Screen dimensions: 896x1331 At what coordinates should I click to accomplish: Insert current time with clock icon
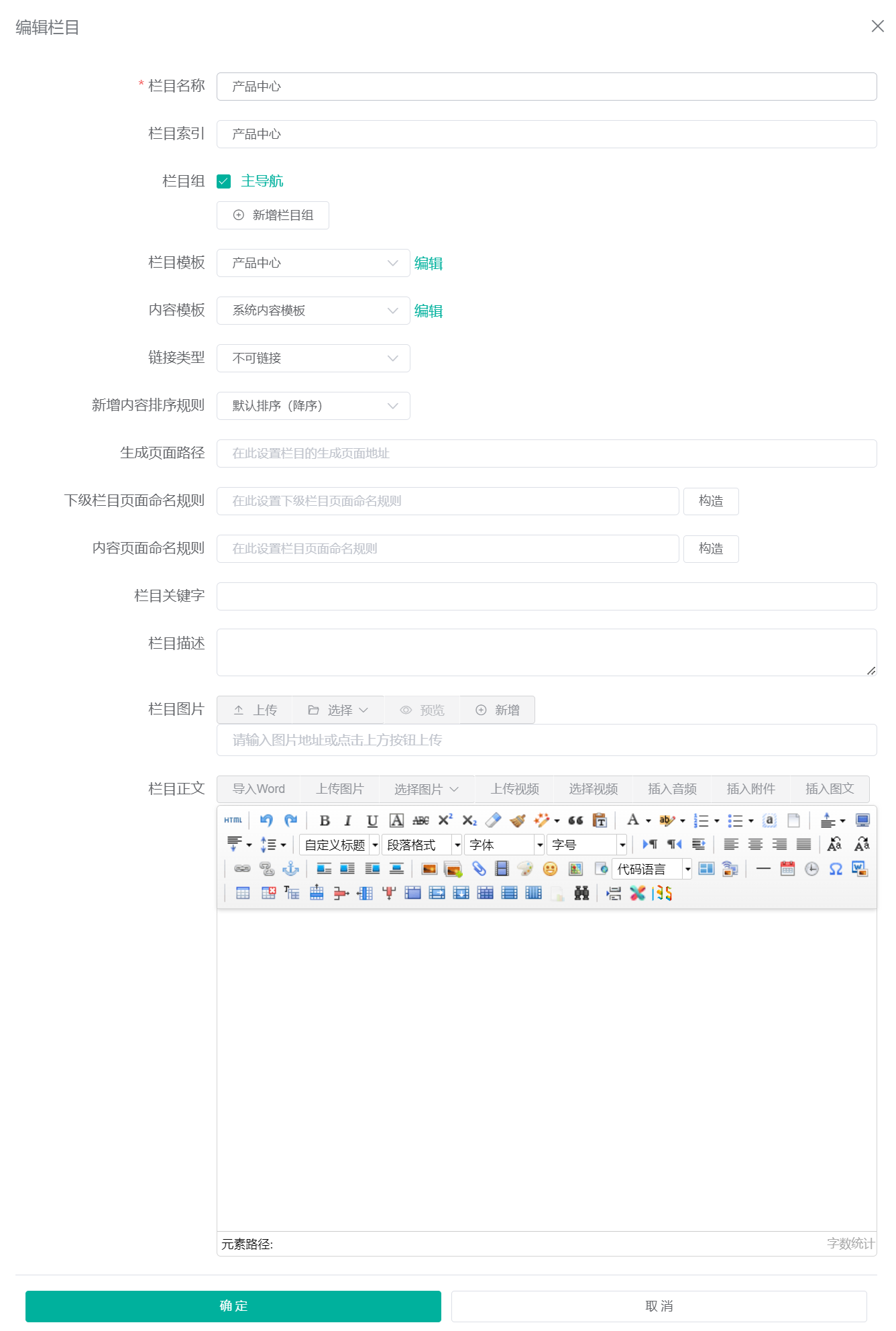tap(811, 869)
